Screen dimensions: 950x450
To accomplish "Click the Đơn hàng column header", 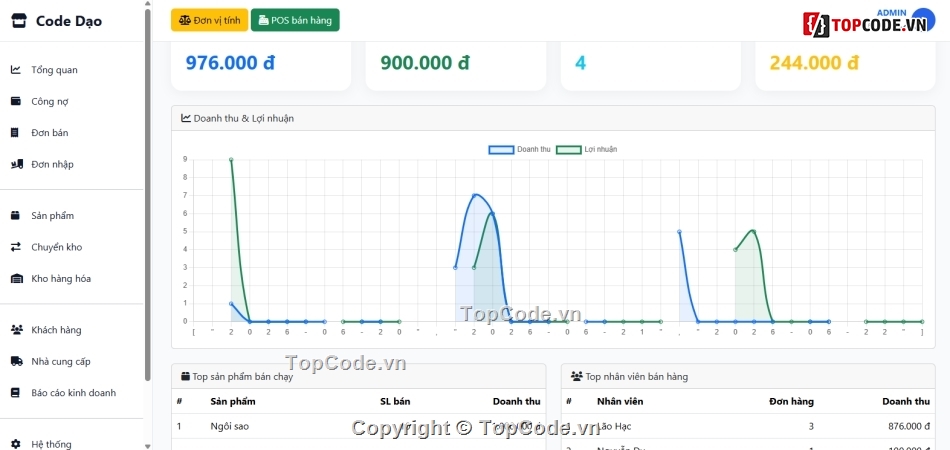I will click(791, 402).
